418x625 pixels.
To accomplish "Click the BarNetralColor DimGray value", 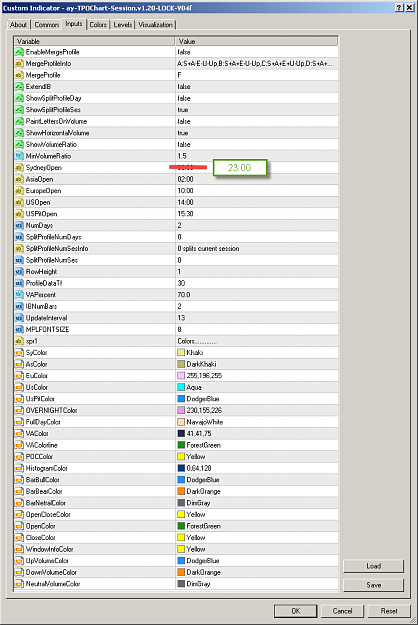I will click(x=198, y=503).
